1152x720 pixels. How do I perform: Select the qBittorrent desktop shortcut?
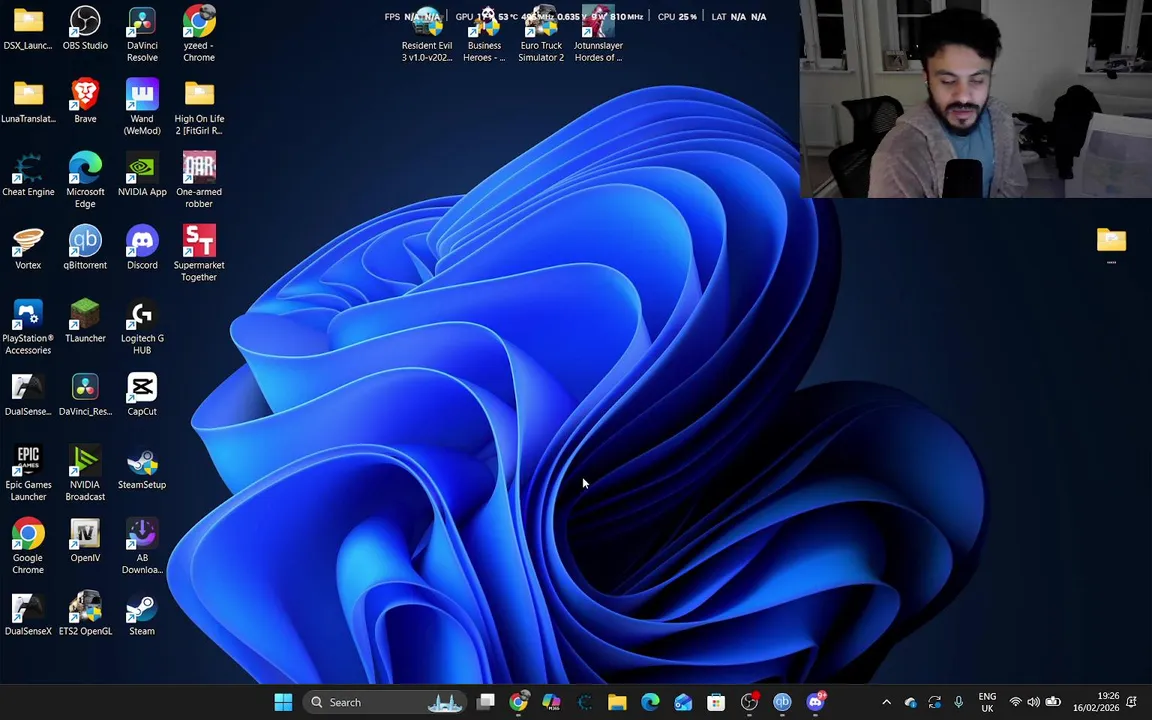tap(85, 248)
